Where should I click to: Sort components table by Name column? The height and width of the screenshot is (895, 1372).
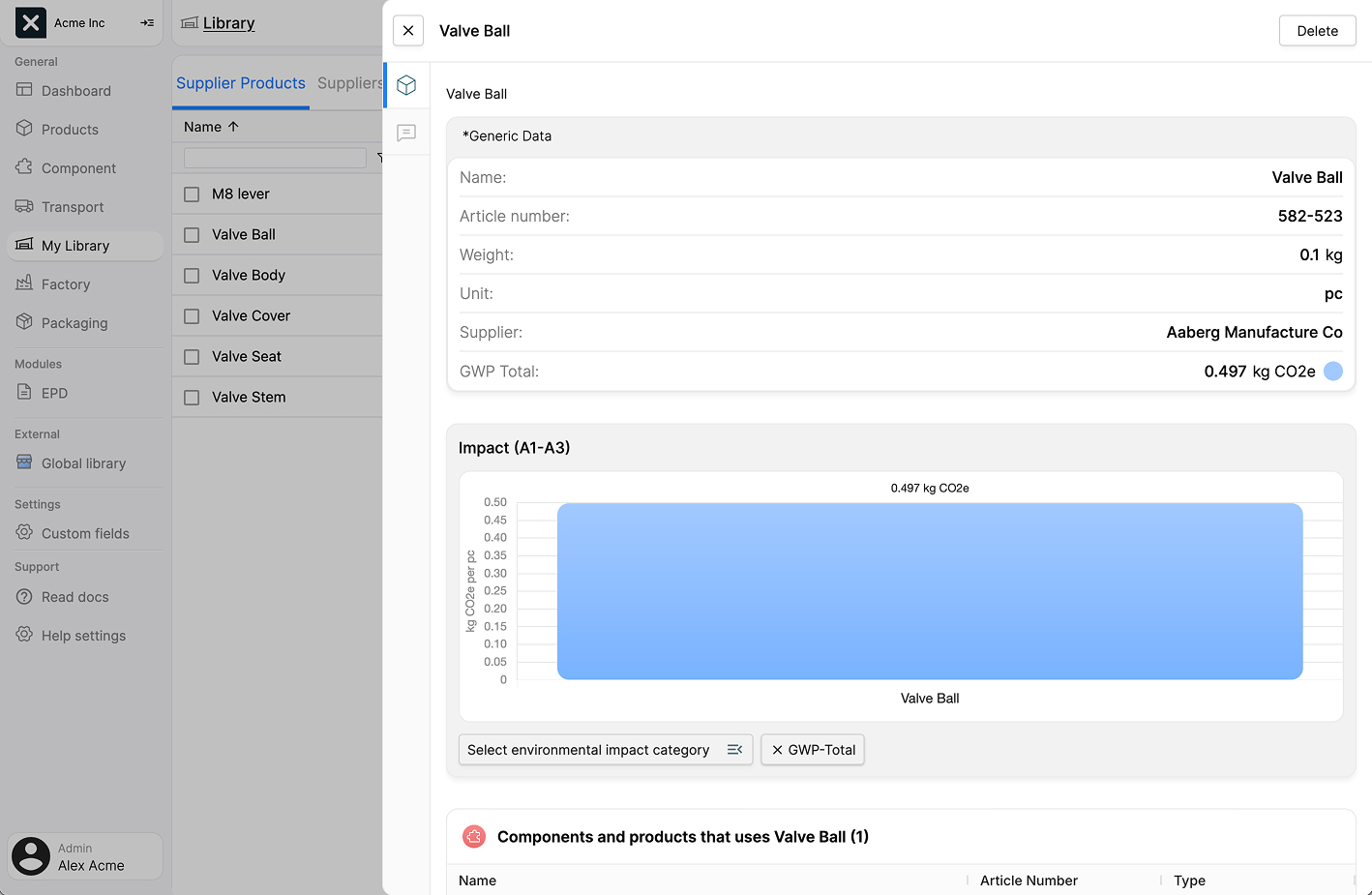(x=477, y=880)
